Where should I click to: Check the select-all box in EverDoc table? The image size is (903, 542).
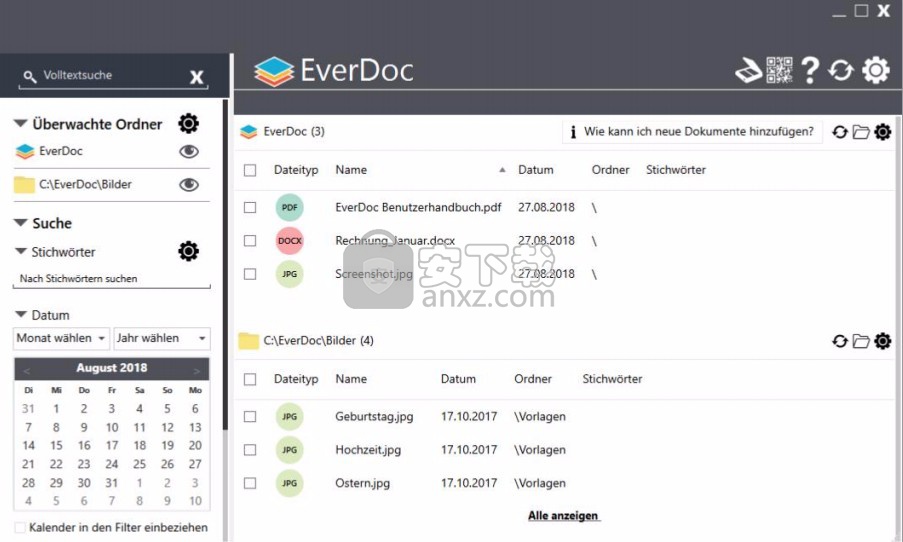250,170
